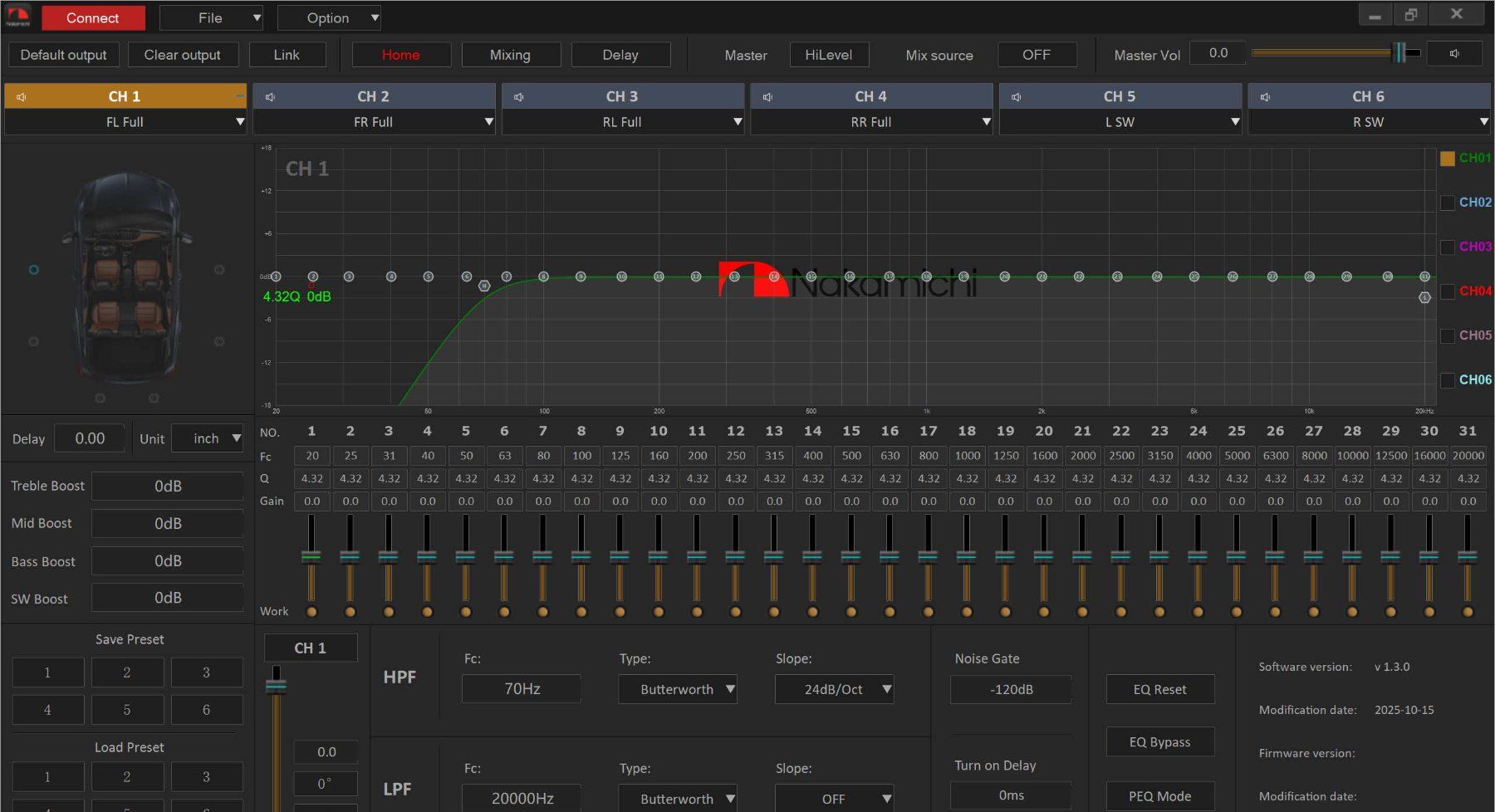The image size is (1495, 812).
Task: Open the delay Unit inch dropdown
Action: click(208, 438)
